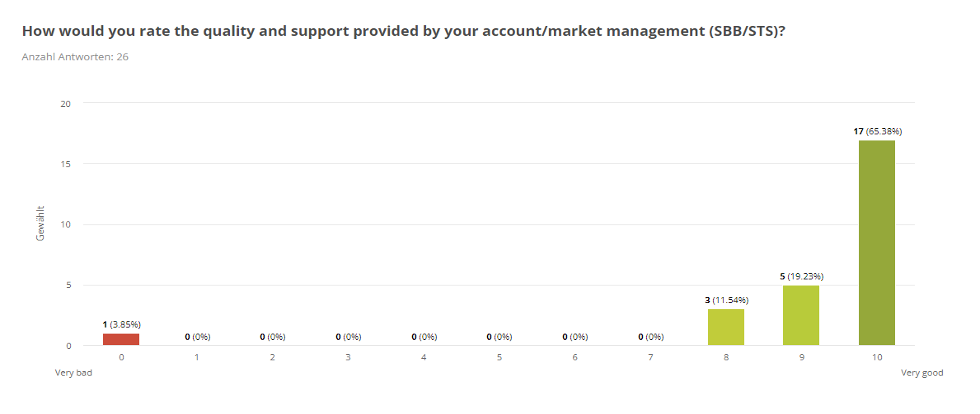980x414 pixels.
Task: Click the x-axis tick label 7
Action: point(651,357)
